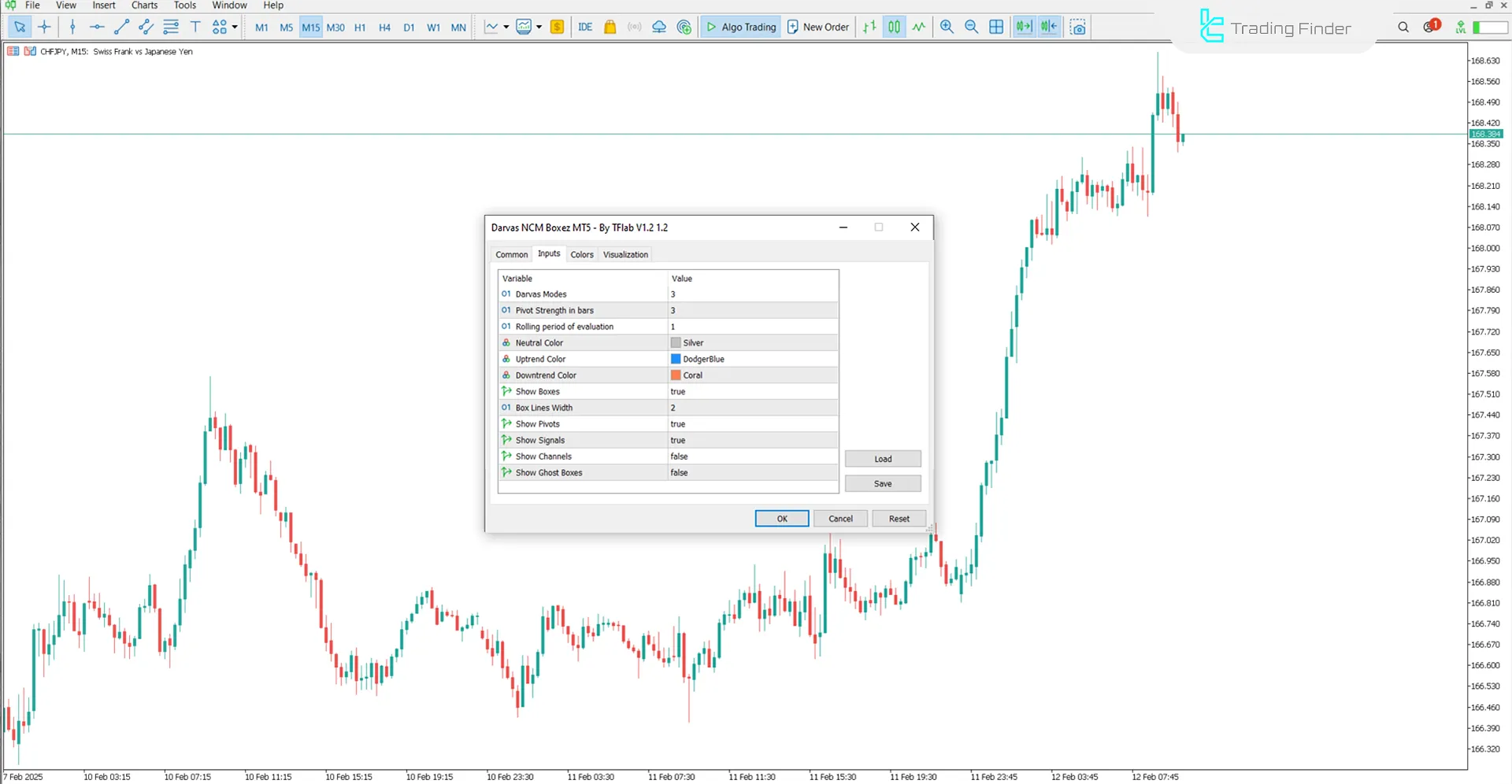
Task: Switch to the Colors tab
Action: point(582,253)
